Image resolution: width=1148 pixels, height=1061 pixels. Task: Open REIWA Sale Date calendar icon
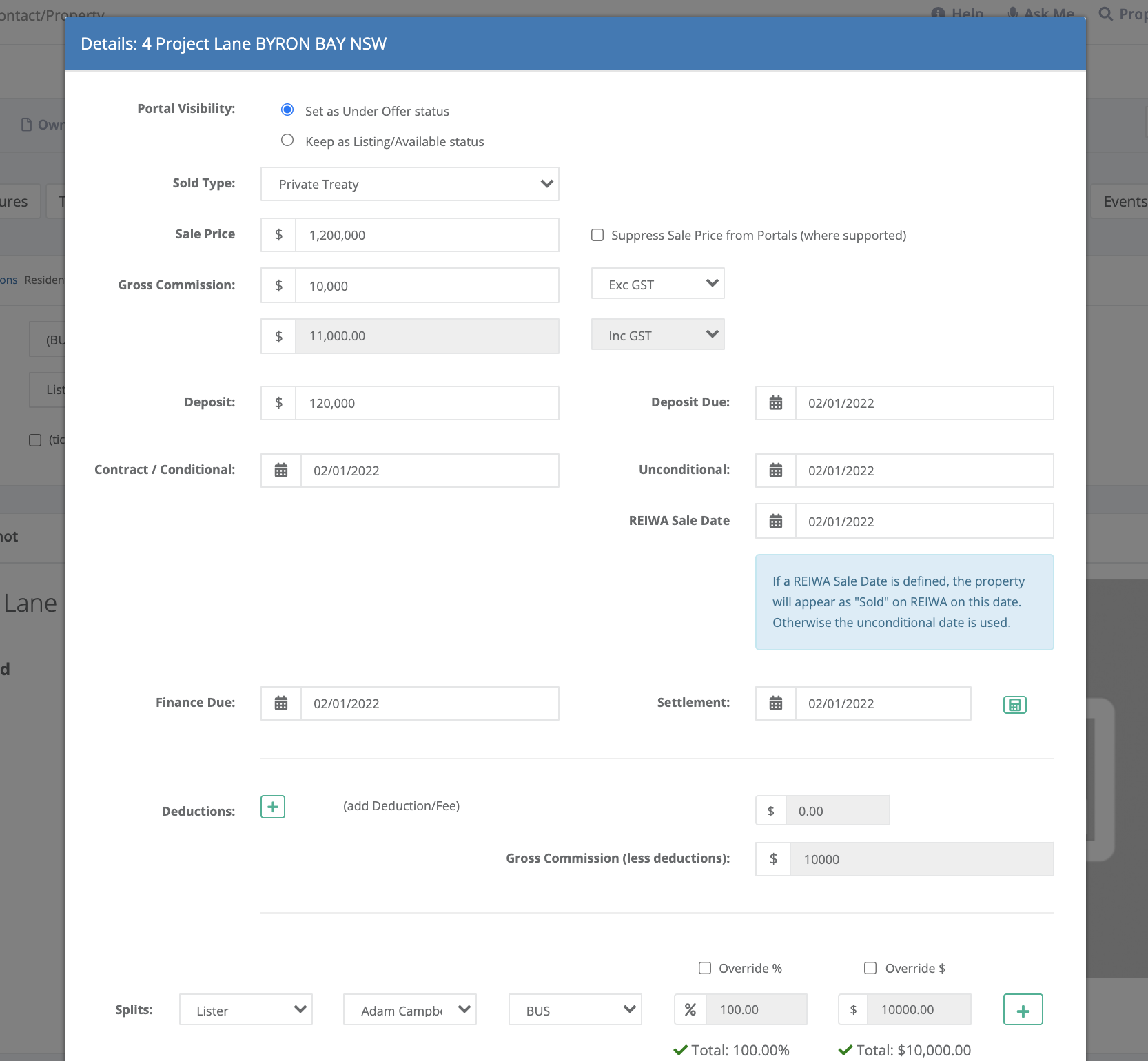point(776,522)
